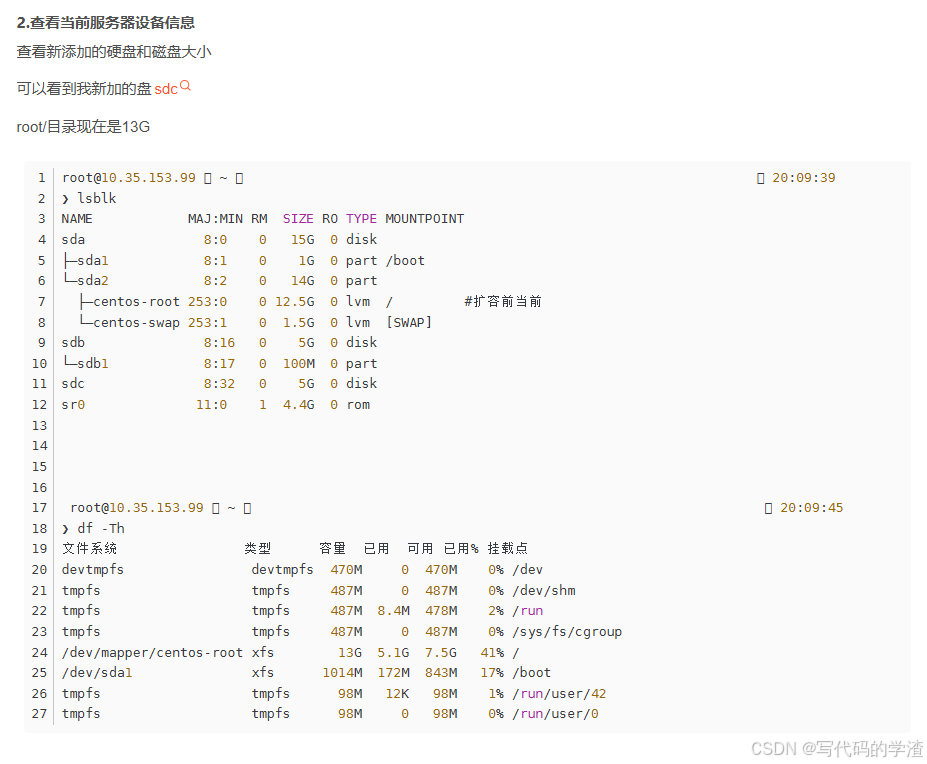Click the 挂载点 column header
Screen dimensions: 927x764
click(x=508, y=549)
